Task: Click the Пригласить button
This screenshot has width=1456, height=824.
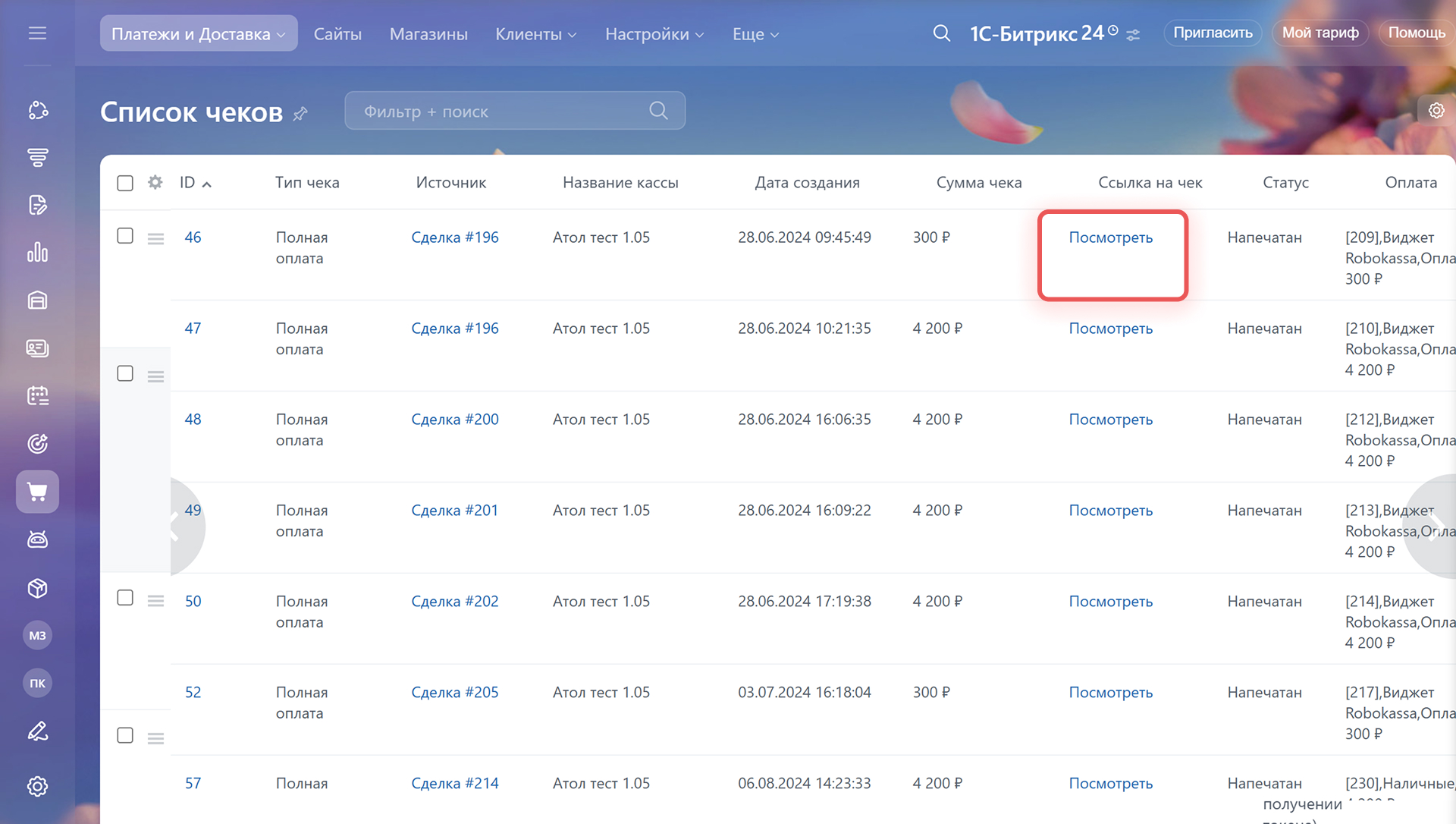Action: 1212,33
